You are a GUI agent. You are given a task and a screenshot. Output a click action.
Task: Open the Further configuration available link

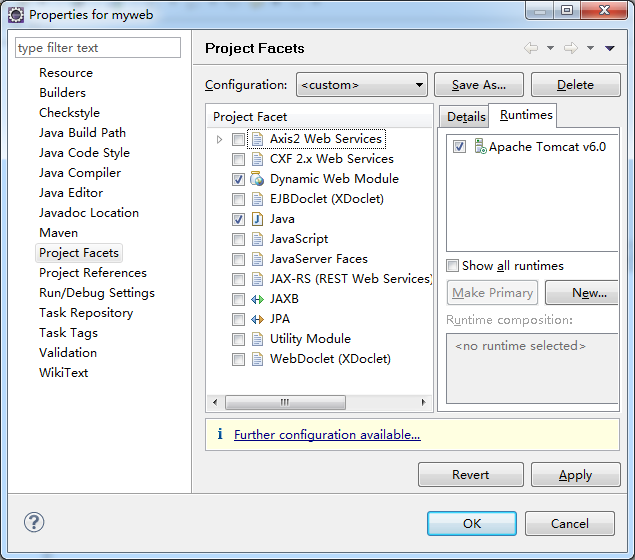(327, 434)
